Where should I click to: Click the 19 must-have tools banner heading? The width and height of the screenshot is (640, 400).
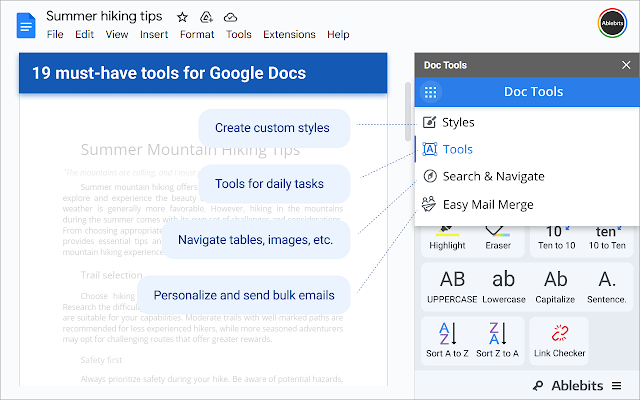(169, 73)
